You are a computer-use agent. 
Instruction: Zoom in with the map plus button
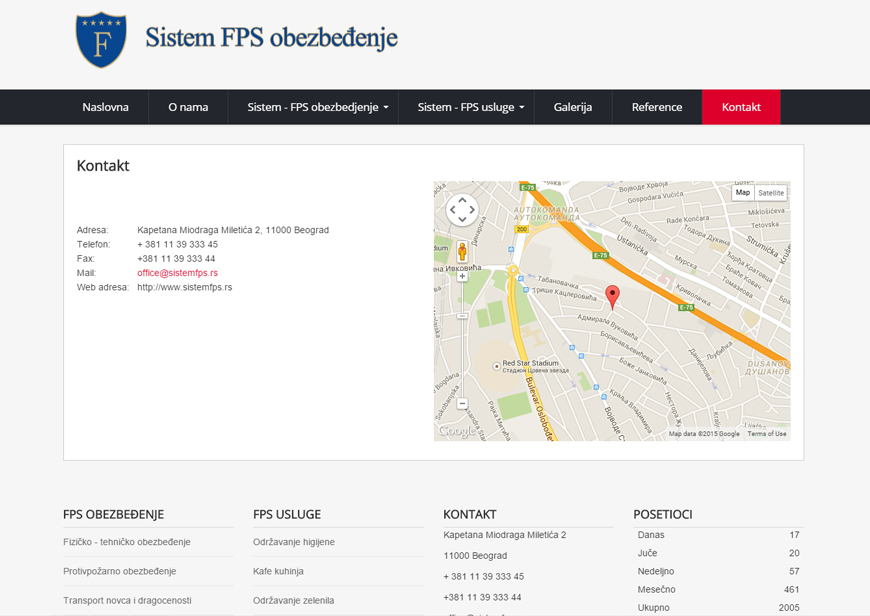click(x=462, y=277)
